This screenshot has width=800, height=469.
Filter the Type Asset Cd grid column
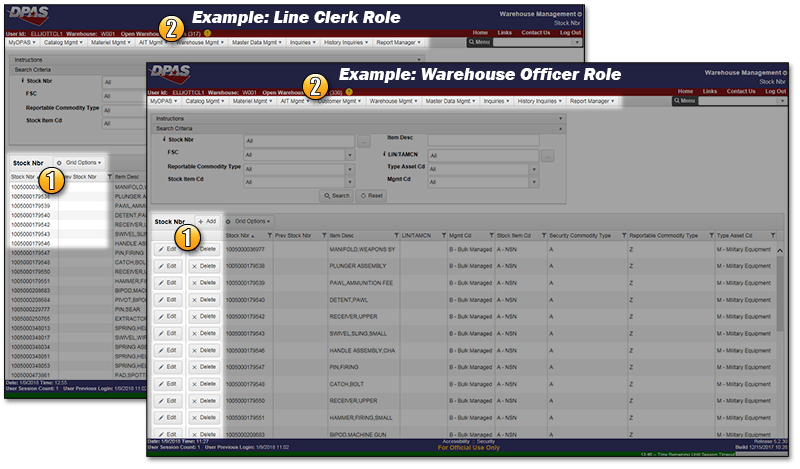pos(773,236)
